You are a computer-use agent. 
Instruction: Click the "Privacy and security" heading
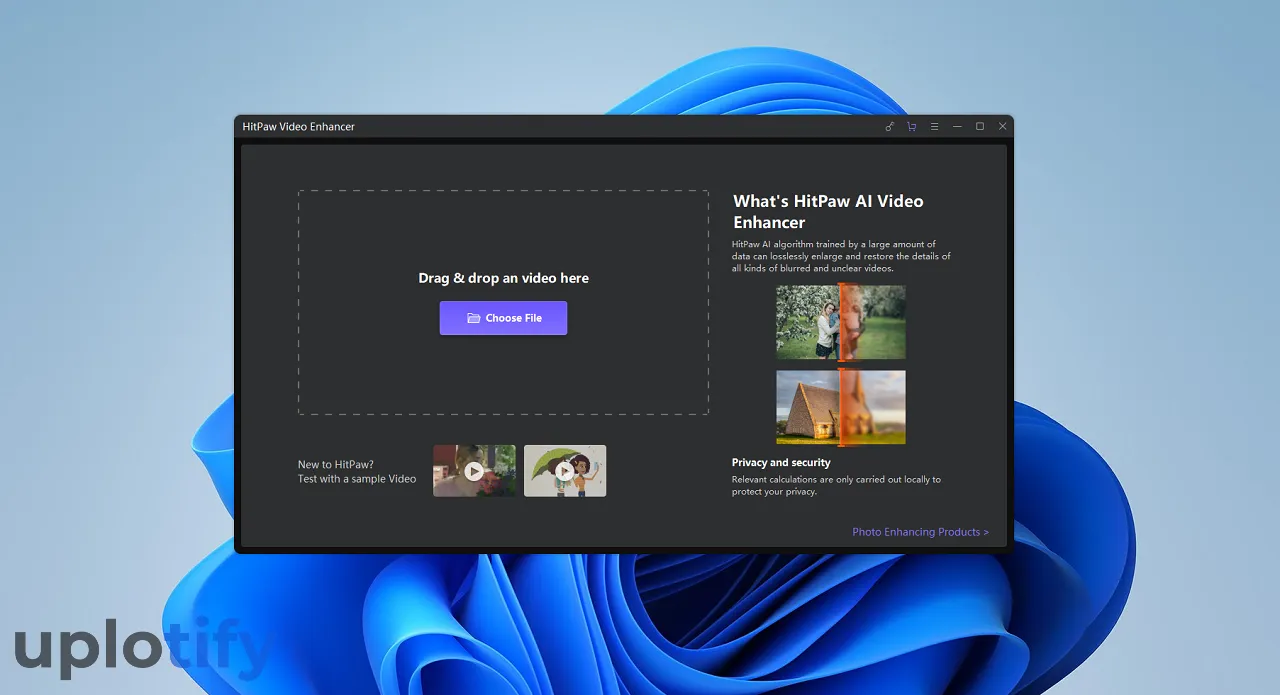coord(781,463)
